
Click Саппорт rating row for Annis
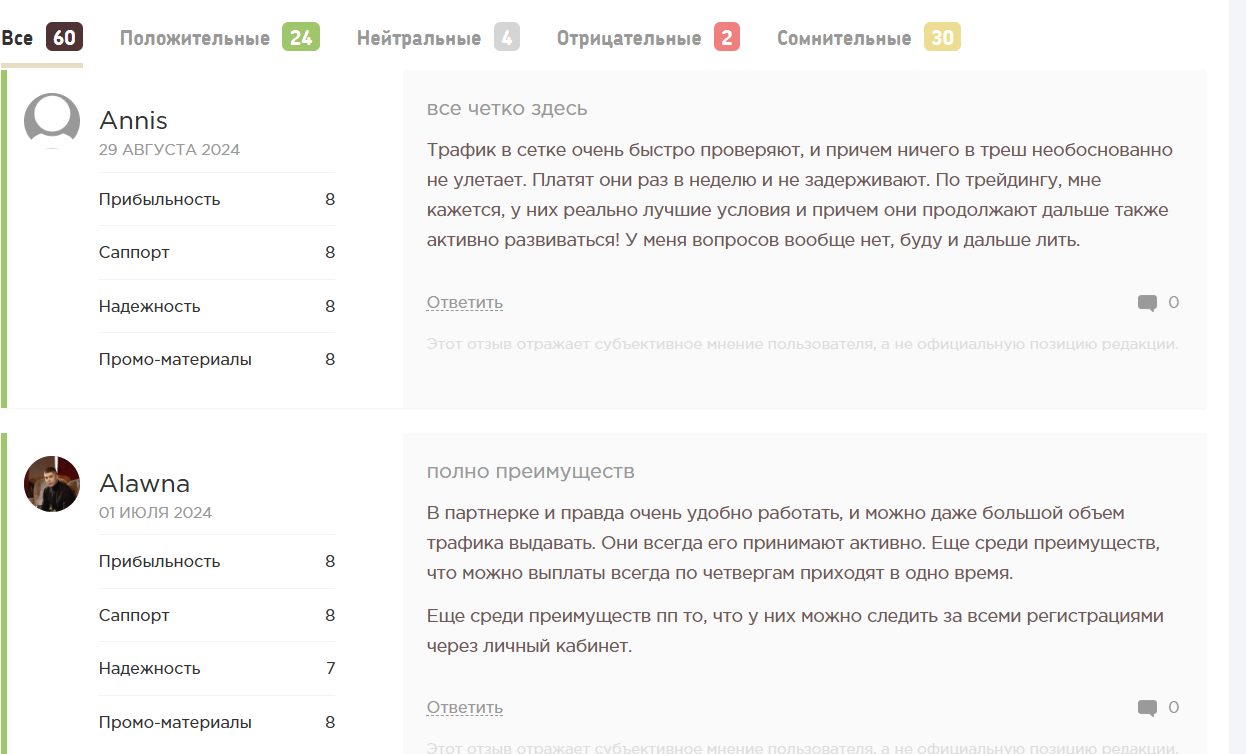pyautogui.click(x=217, y=253)
